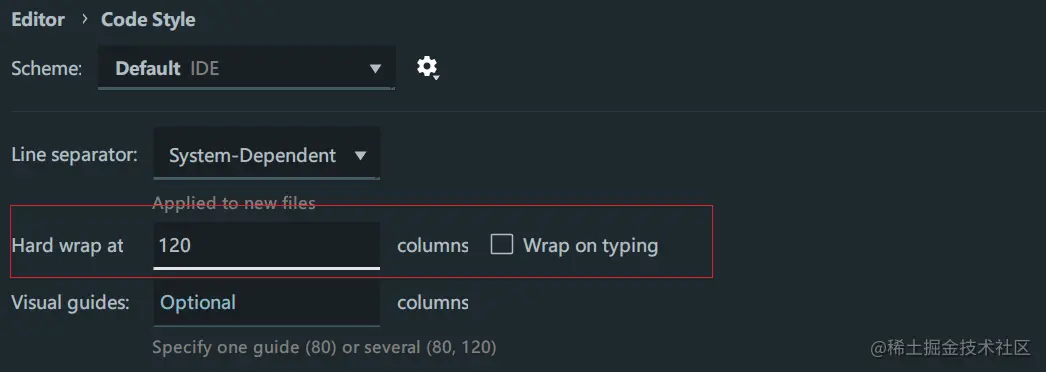The height and width of the screenshot is (372, 1046).
Task: Open the scheme actions gear icon
Action: [427, 67]
